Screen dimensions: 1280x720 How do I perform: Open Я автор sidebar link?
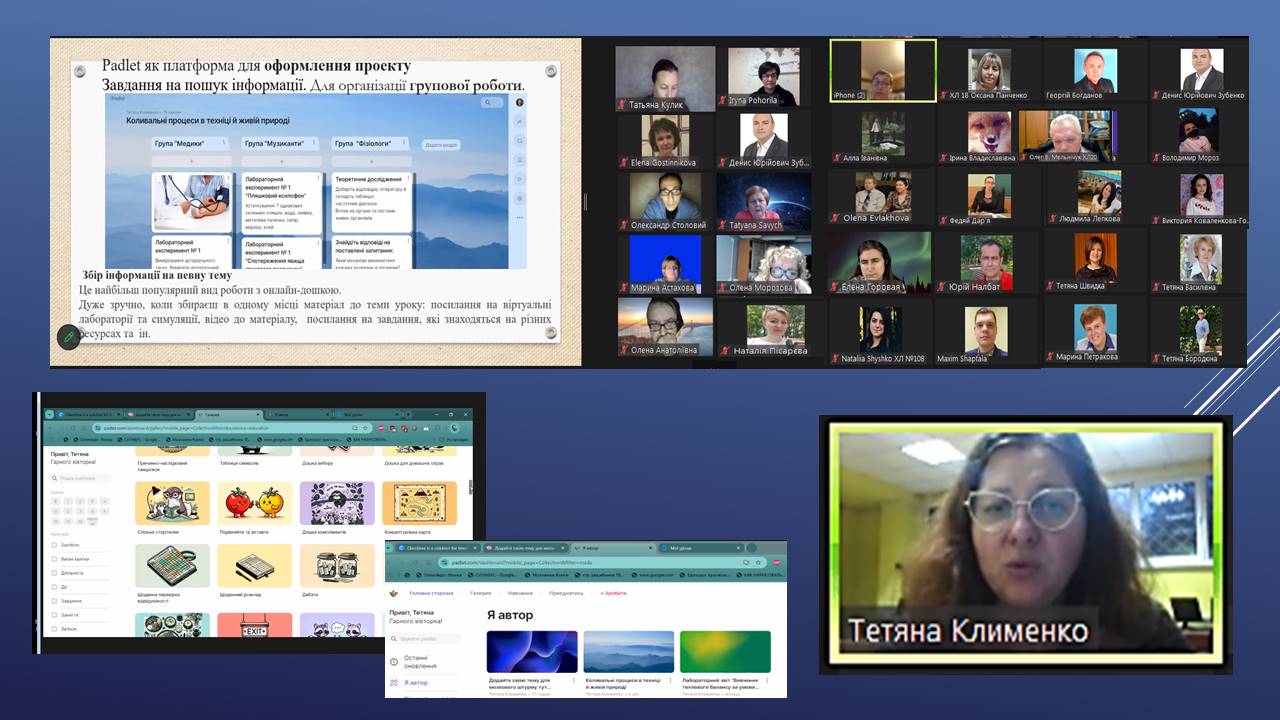coord(416,683)
